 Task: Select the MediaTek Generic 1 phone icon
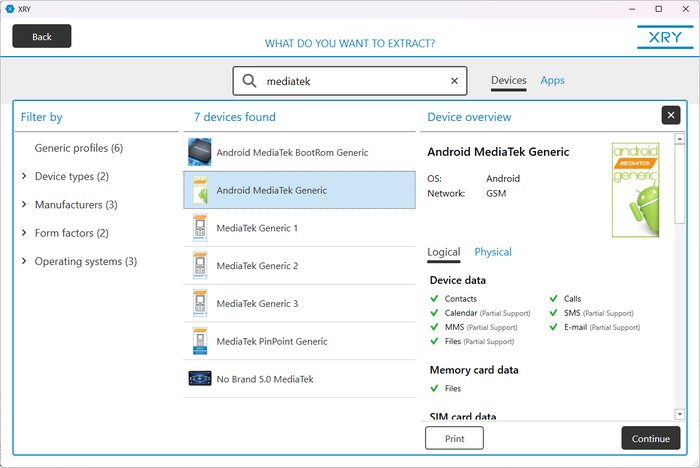tap(200, 228)
